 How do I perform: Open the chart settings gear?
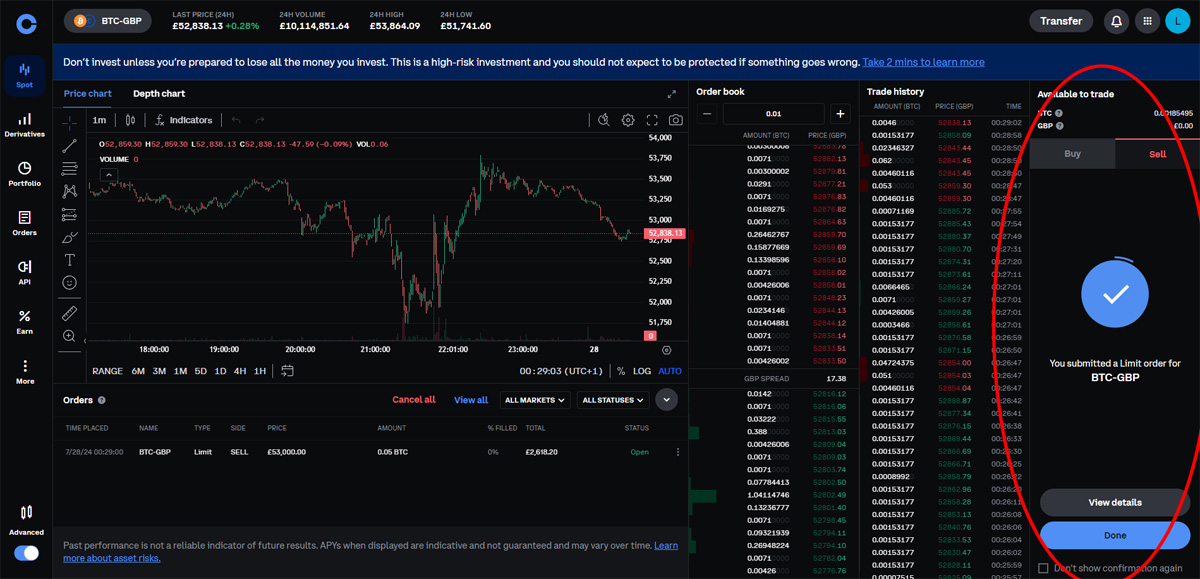(x=628, y=120)
